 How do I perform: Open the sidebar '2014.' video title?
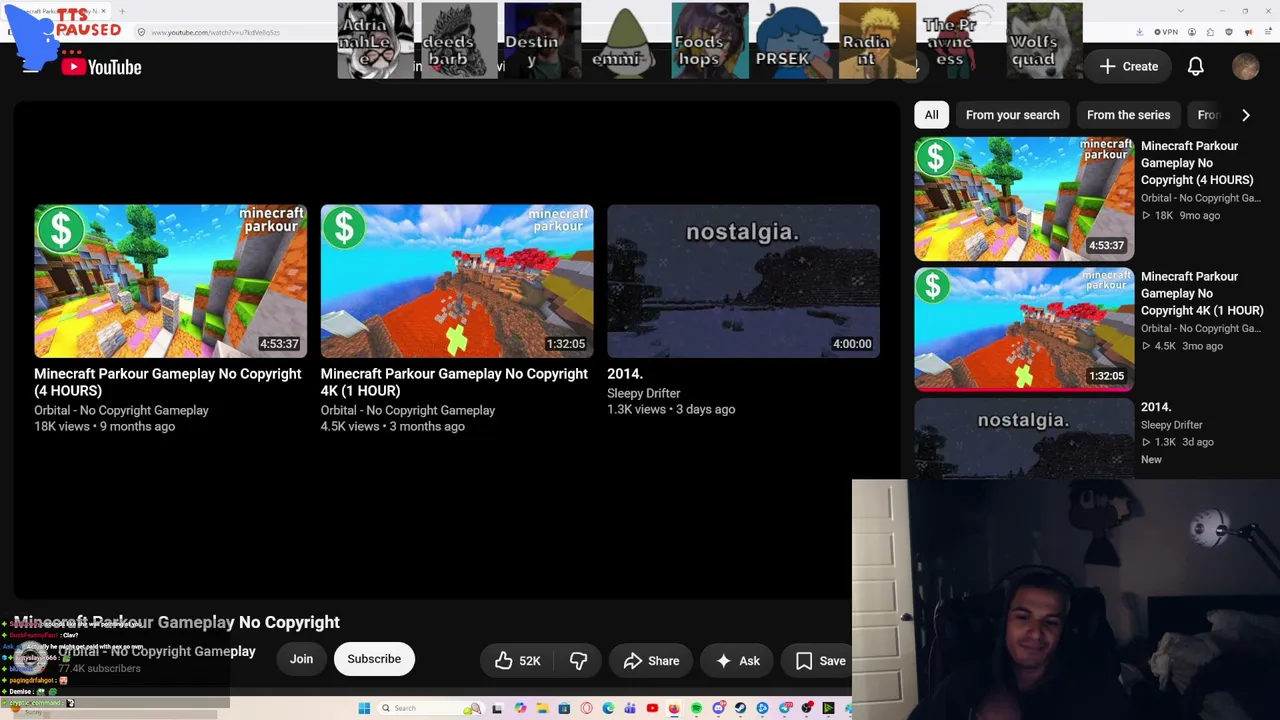pos(1156,407)
